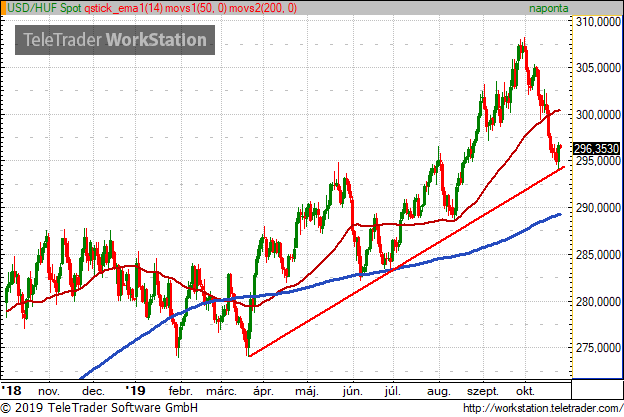Click the okt. month label
The width and height of the screenshot is (624, 417).
click(x=525, y=392)
